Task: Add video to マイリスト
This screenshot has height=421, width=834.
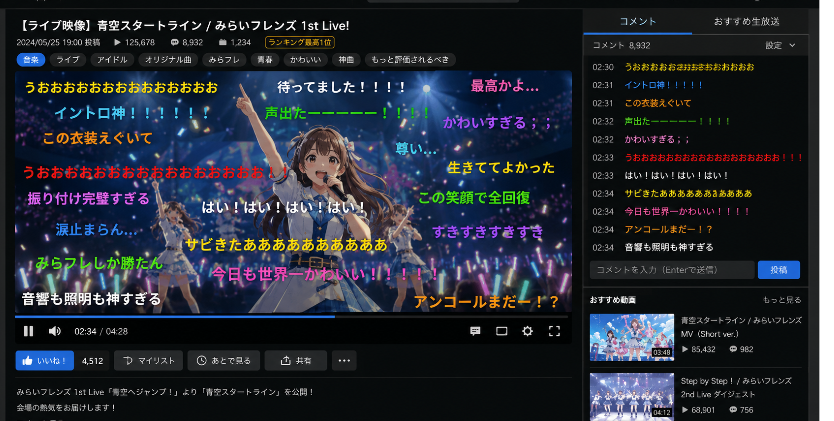Action: click(149, 360)
